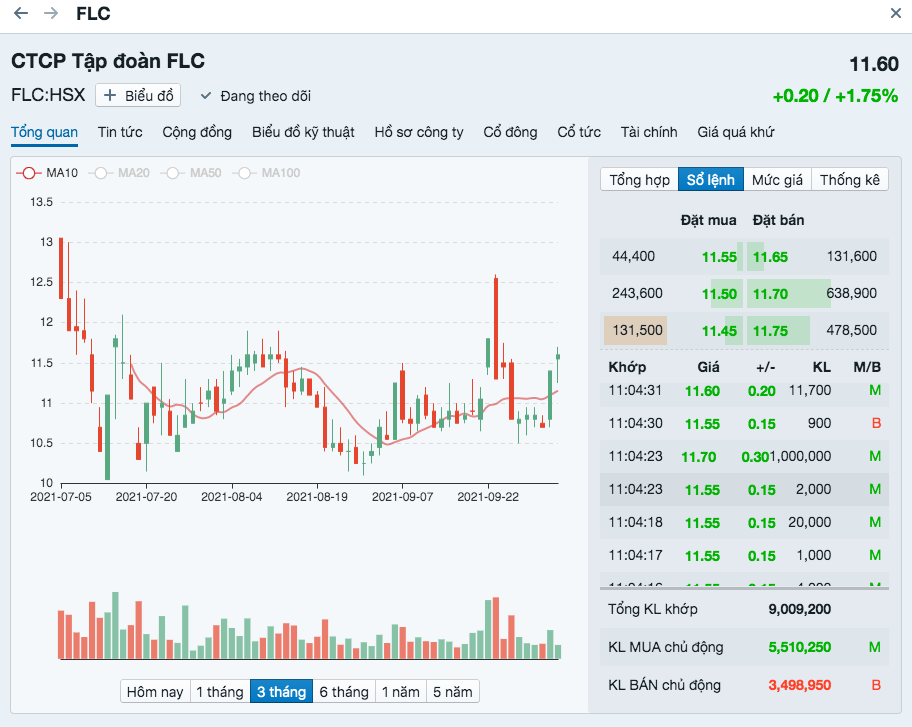Set chart range to 1 tháng
Image resolution: width=912 pixels, height=727 pixels.
(x=220, y=692)
